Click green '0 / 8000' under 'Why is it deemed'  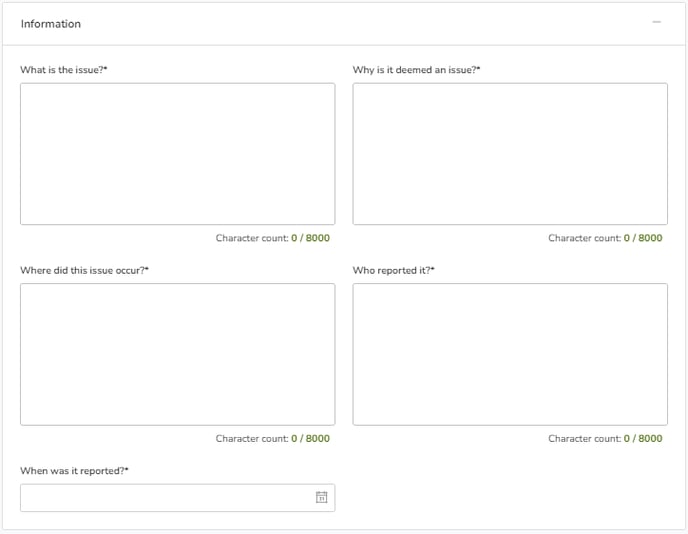tap(643, 238)
